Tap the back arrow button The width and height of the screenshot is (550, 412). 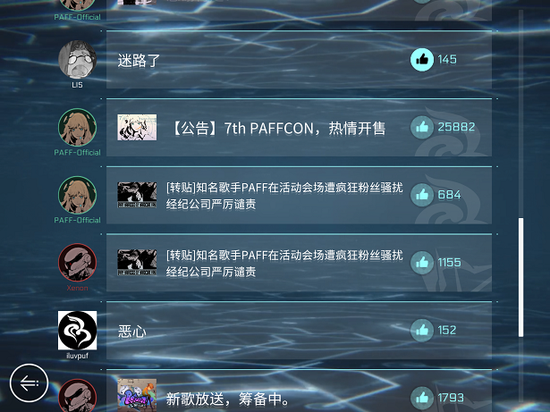[x=29, y=383]
